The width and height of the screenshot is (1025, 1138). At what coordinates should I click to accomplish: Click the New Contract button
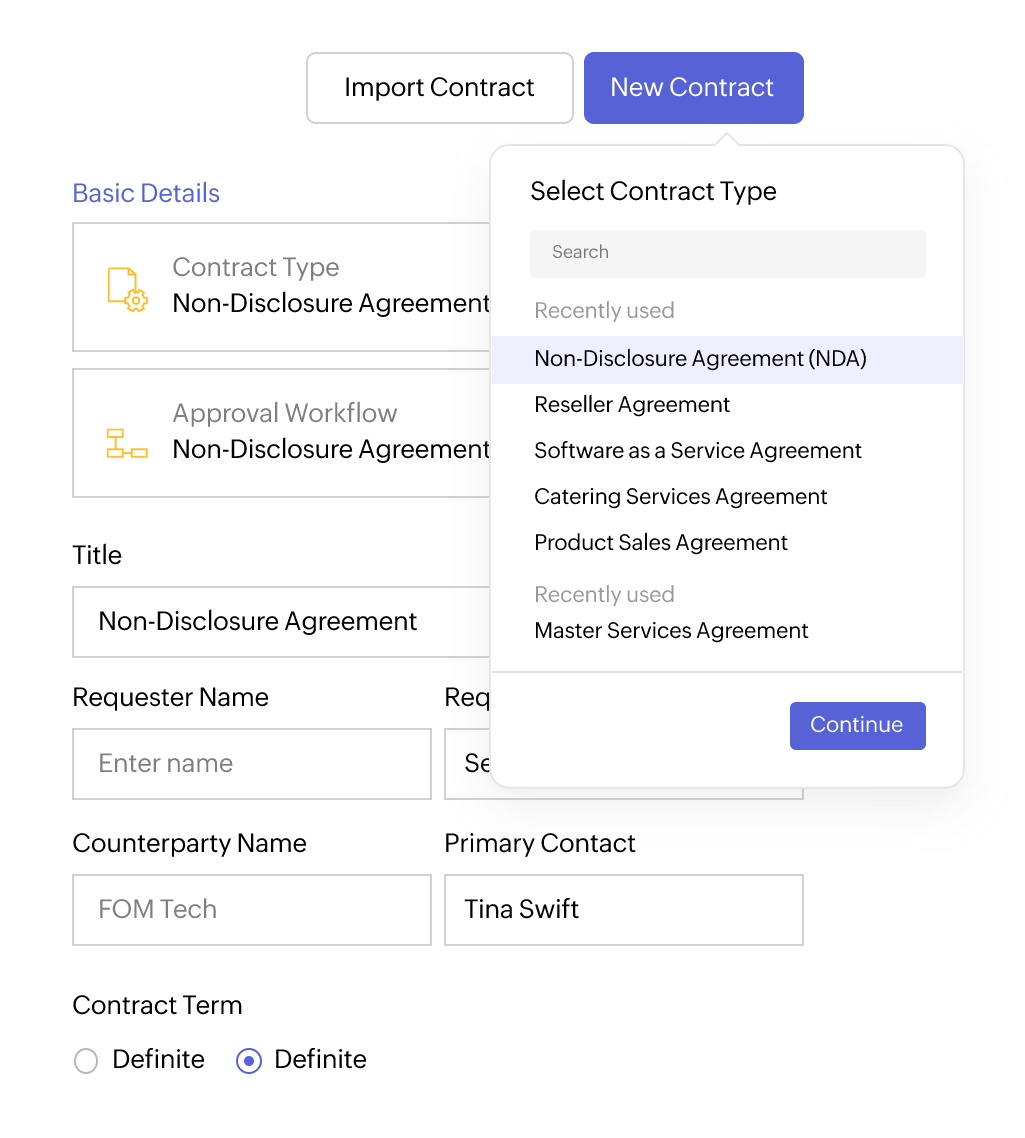(693, 88)
